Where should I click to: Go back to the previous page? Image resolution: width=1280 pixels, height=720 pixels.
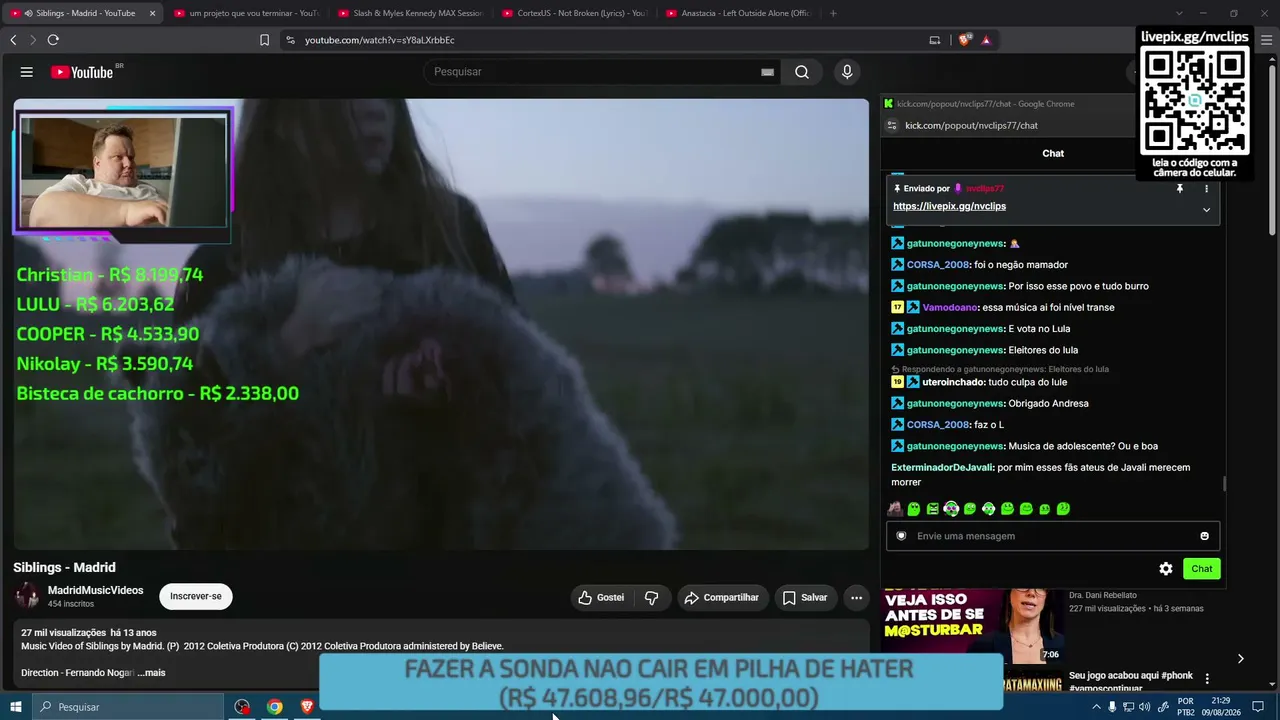pos(13,40)
